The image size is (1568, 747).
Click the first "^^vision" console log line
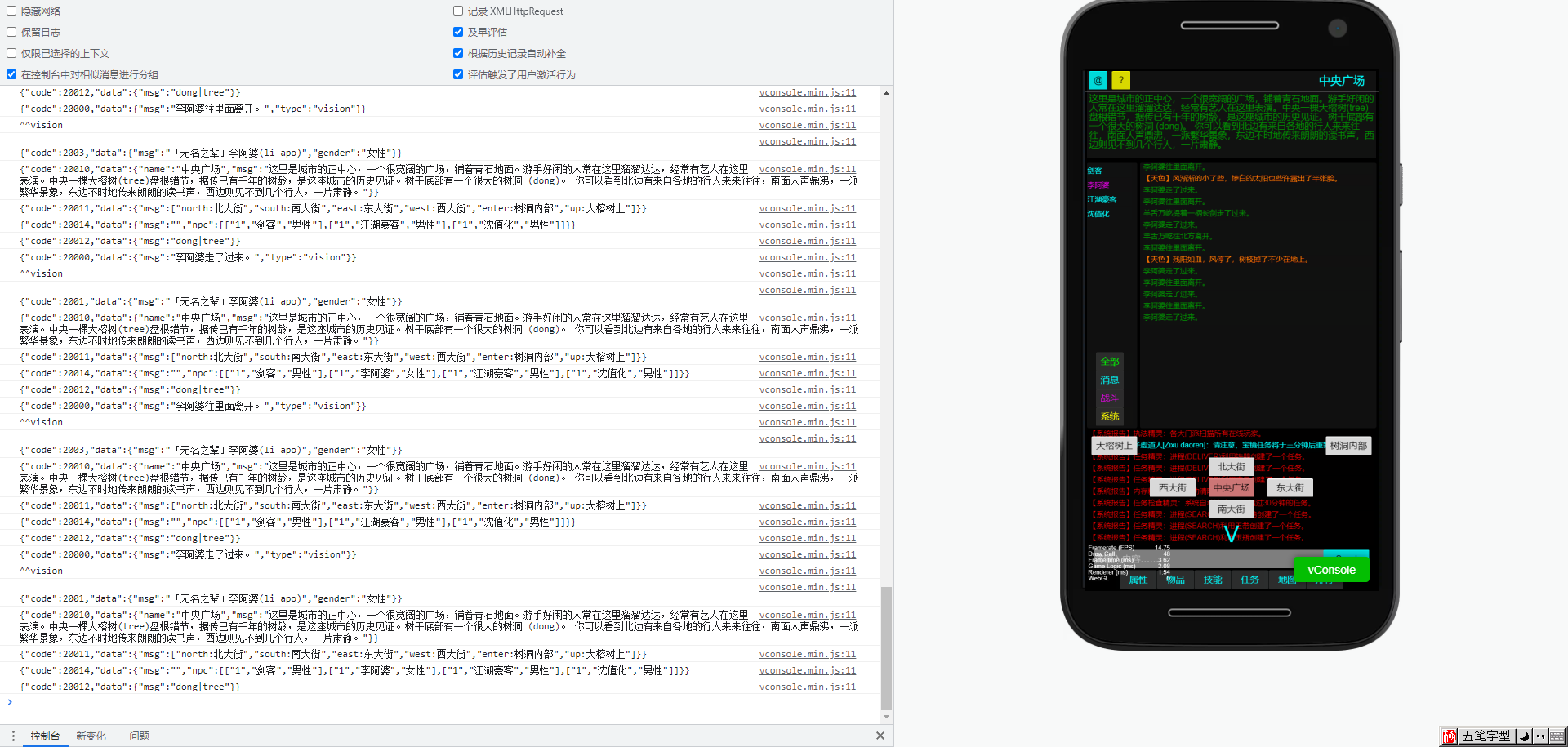[41, 125]
